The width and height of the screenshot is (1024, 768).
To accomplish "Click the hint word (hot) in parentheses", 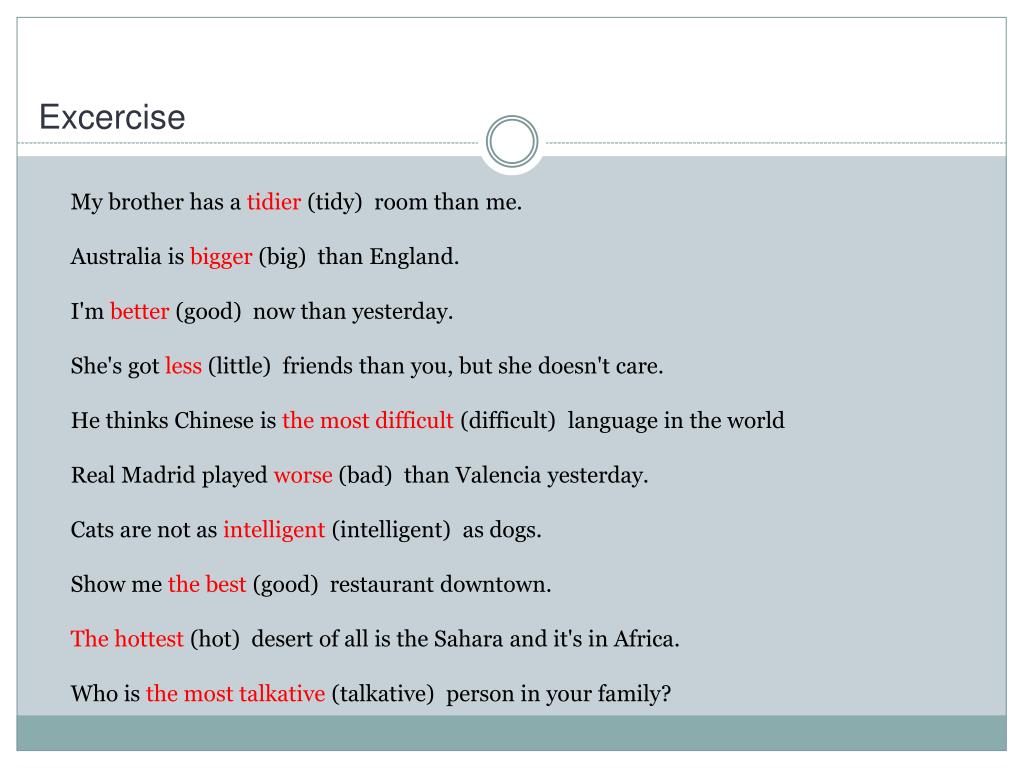I will [x=215, y=639].
